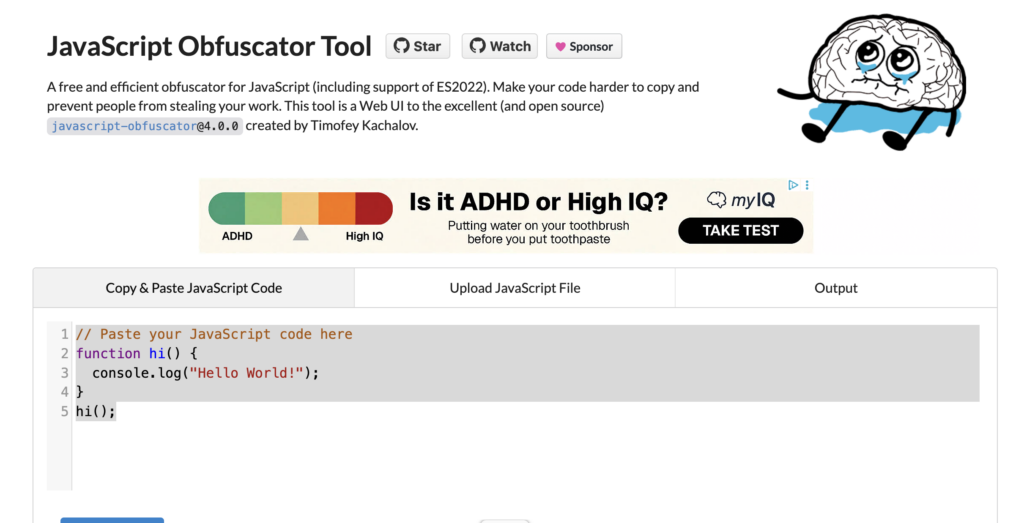
Task: Click the comment line "// Paste your JavaScript code here"
Action: tap(214, 334)
